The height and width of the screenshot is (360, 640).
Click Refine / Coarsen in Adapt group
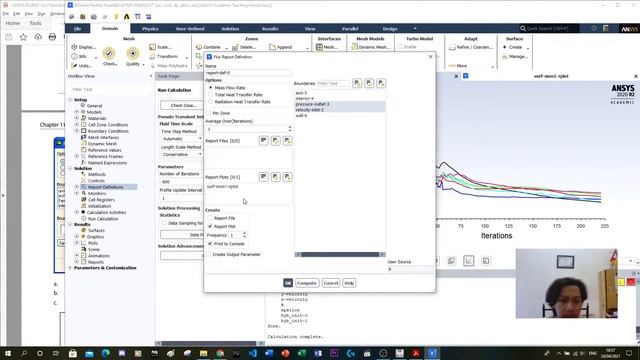click(471, 47)
